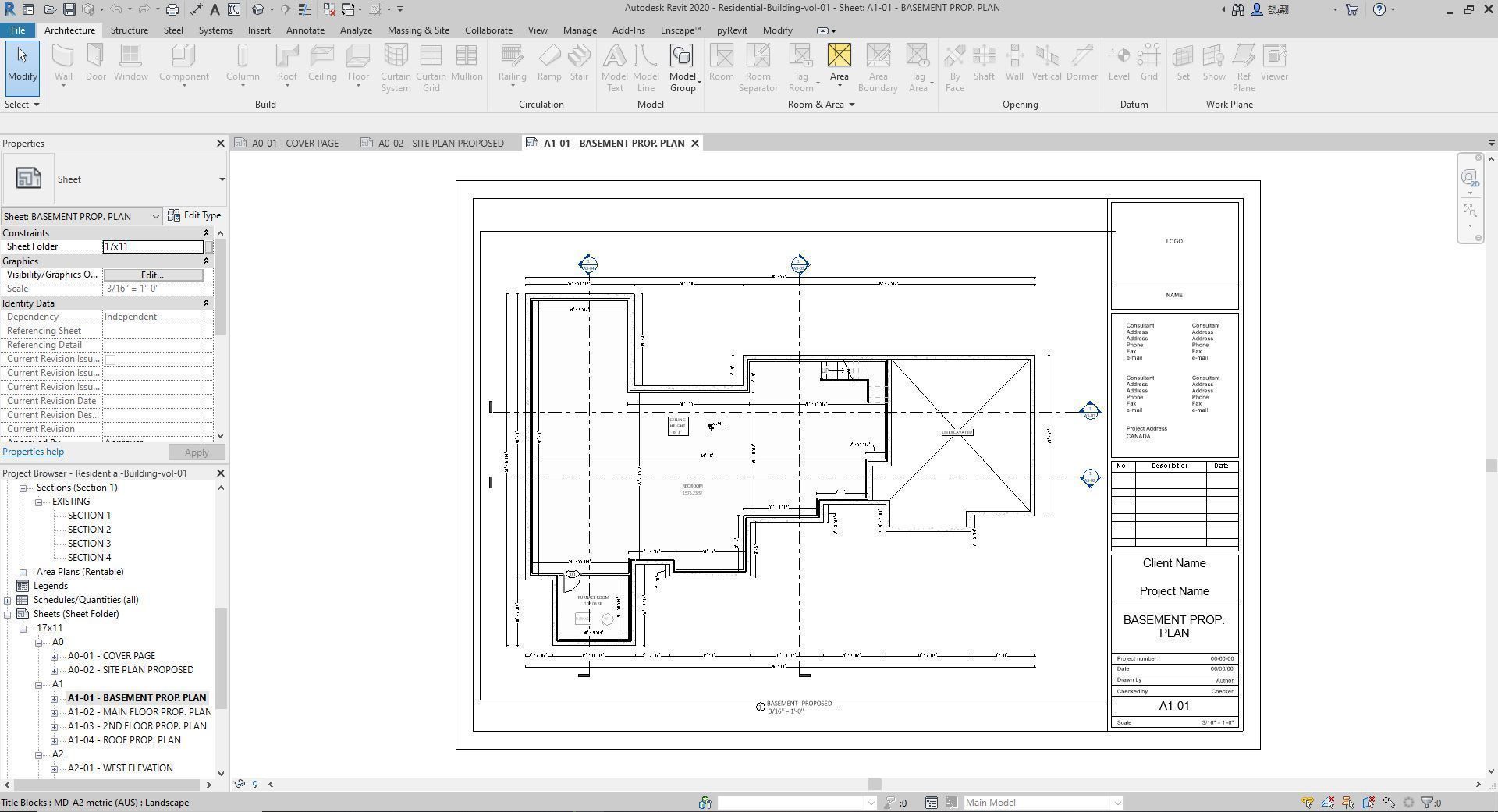Toggle Drag Elements on Selection in status bar

point(1389,803)
